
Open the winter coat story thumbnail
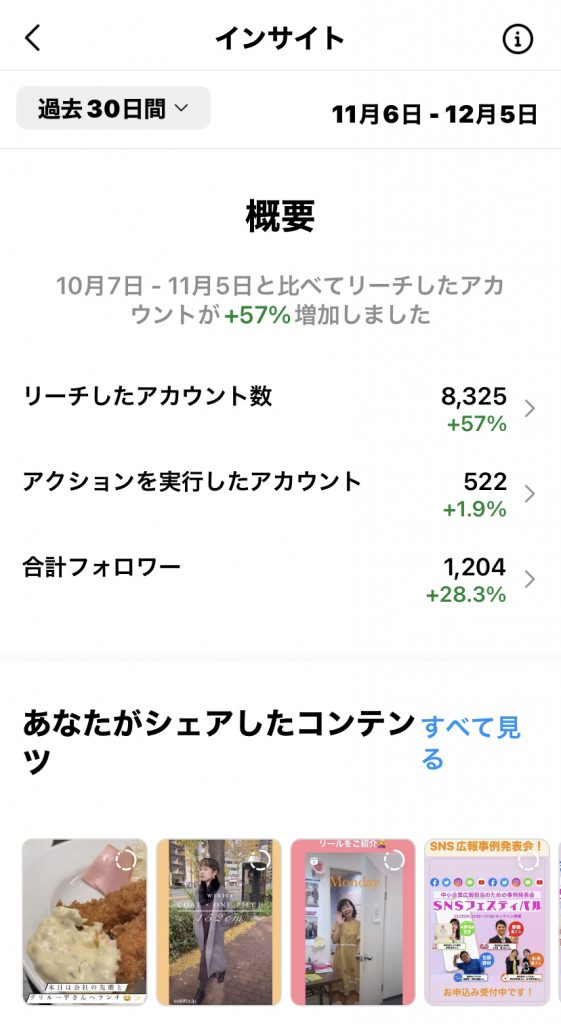pos(219,921)
